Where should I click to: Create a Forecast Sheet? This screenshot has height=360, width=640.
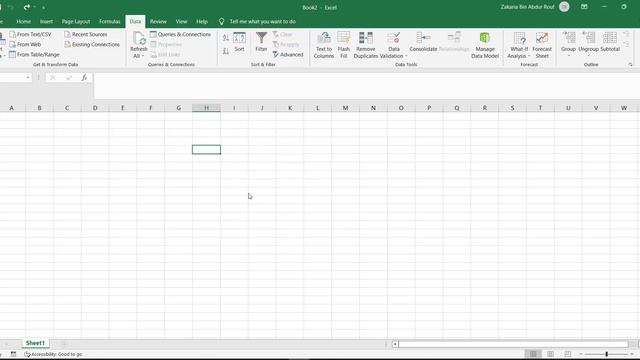[542, 45]
